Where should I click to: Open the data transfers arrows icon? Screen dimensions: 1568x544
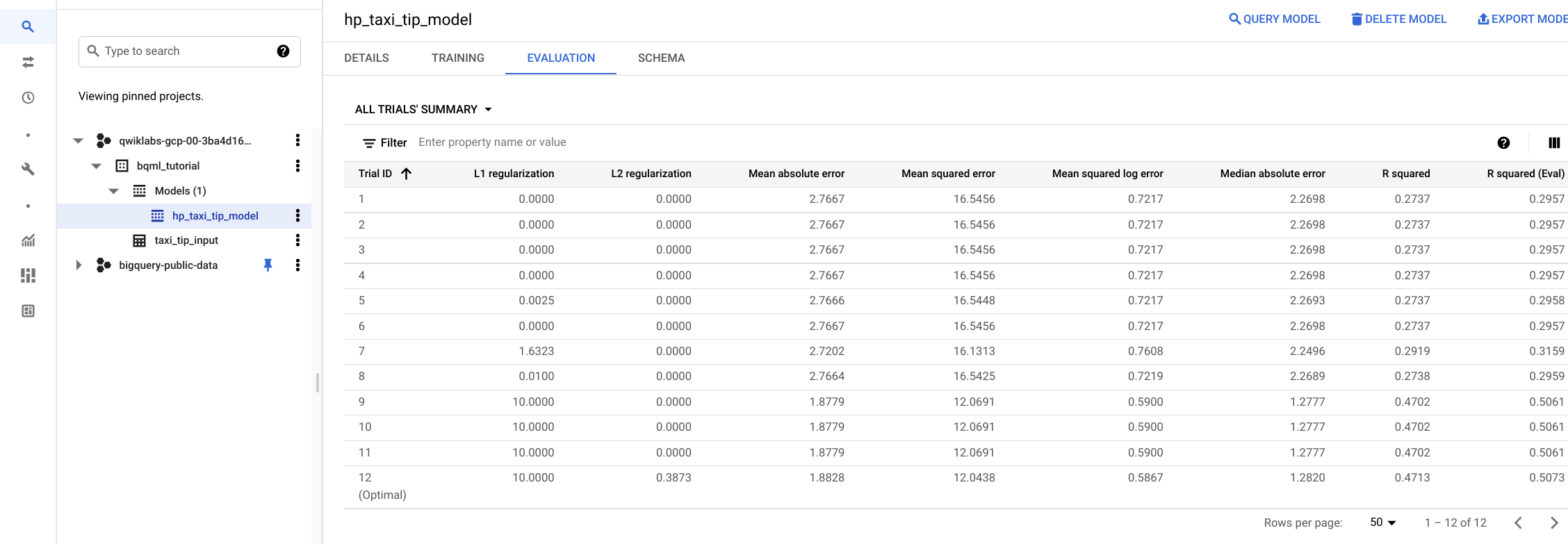(x=28, y=63)
